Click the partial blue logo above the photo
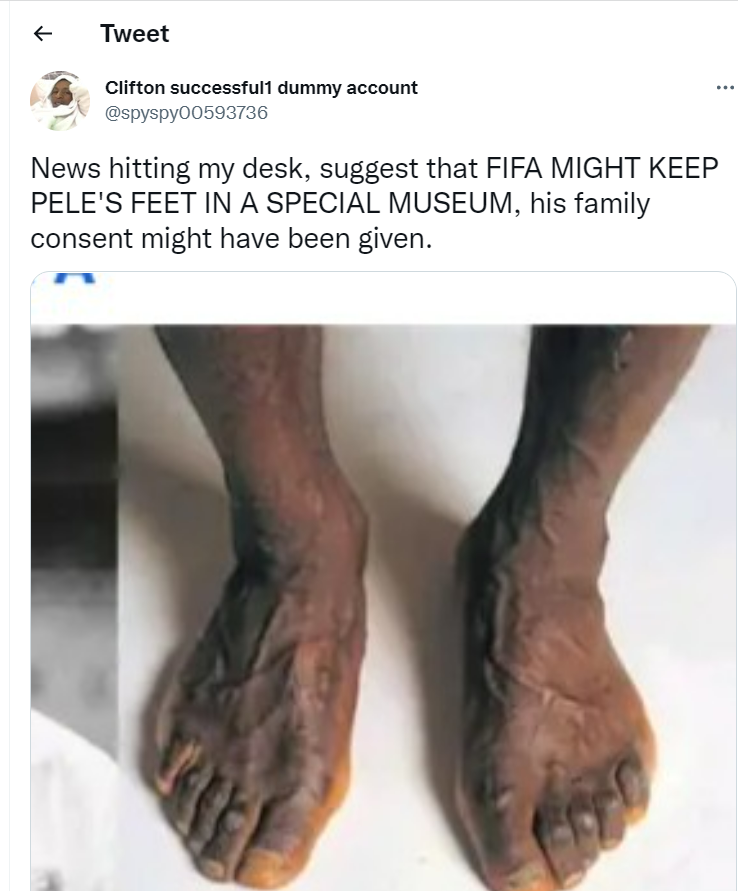The width and height of the screenshot is (738, 891). click(74, 278)
